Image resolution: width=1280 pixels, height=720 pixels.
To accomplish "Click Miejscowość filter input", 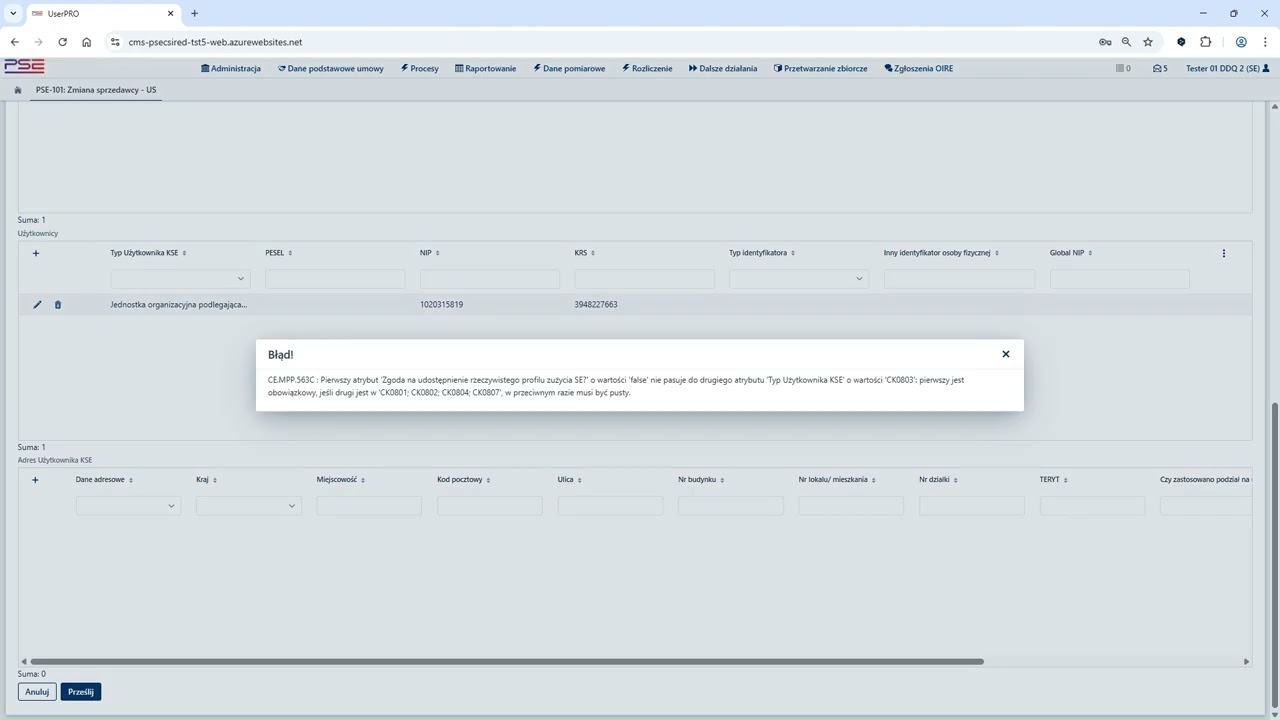I will [x=369, y=506].
